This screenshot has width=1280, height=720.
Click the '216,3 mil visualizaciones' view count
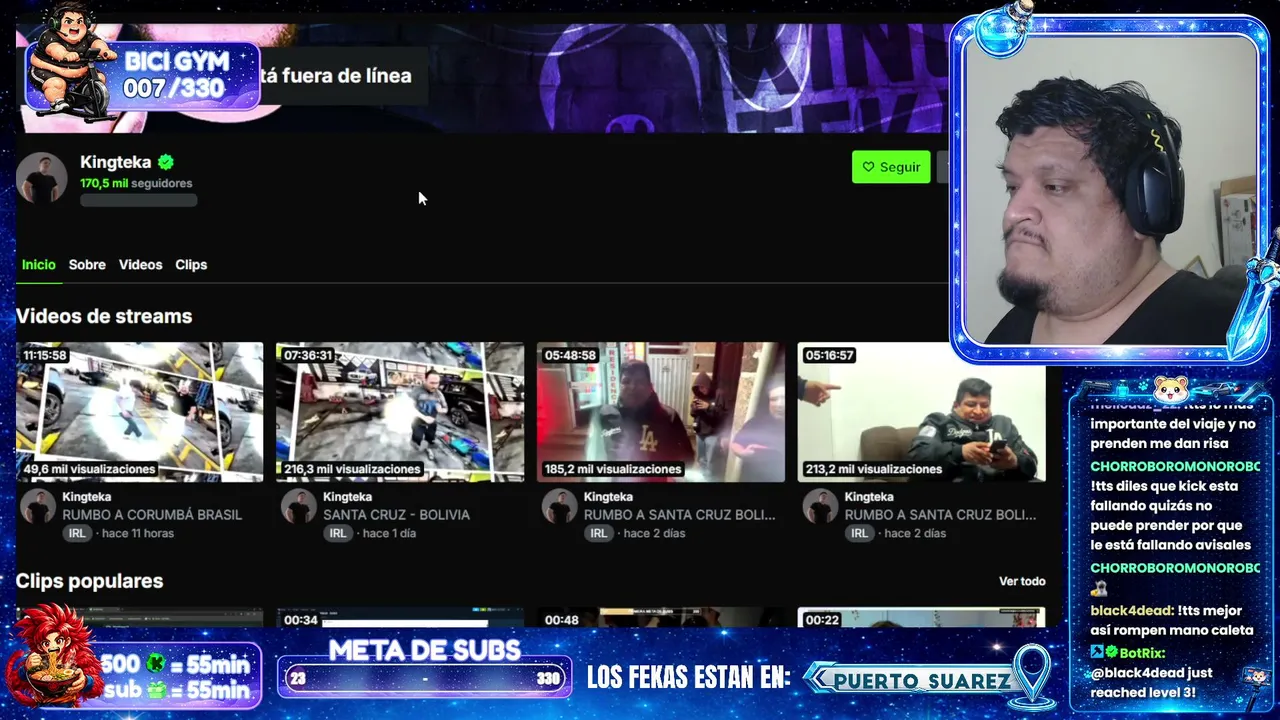click(352, 469)
